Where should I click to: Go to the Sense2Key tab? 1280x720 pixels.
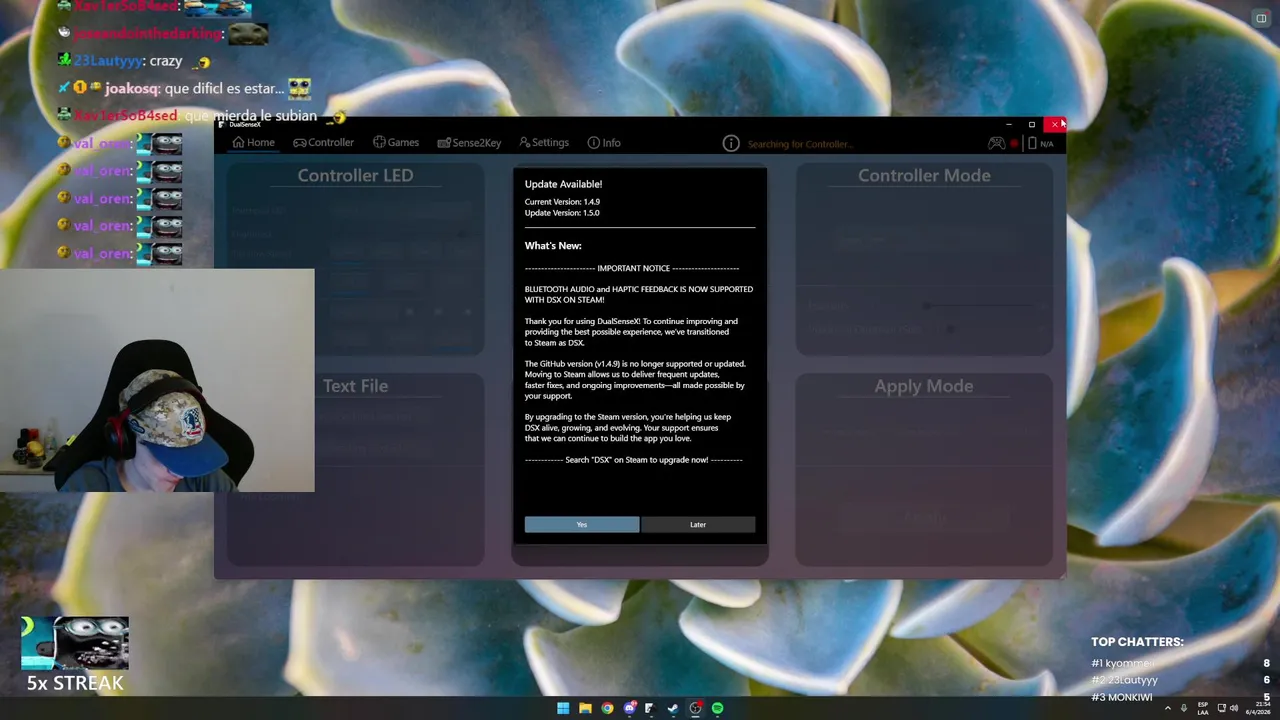pyautogui.click(x=469, y=143)
